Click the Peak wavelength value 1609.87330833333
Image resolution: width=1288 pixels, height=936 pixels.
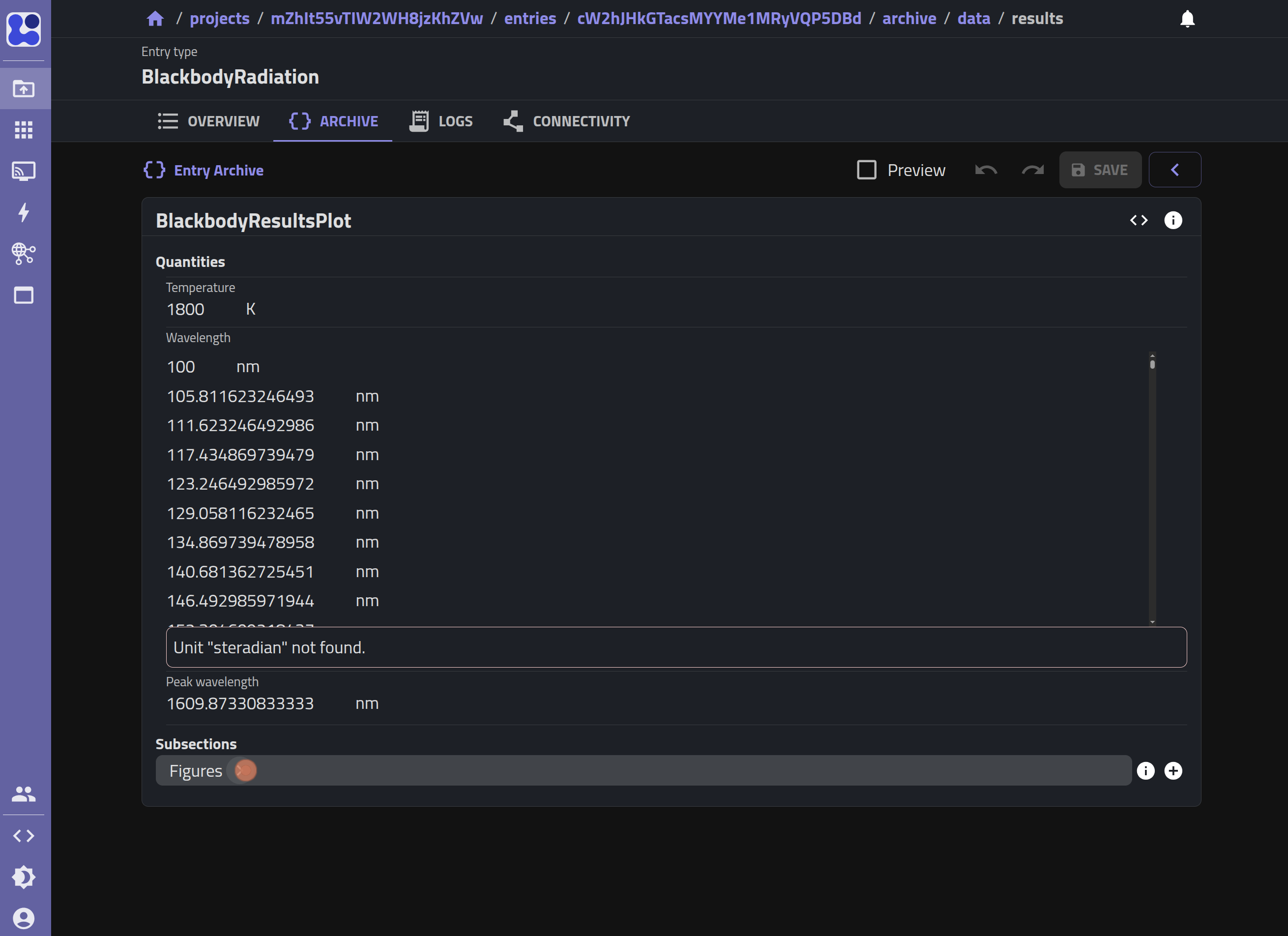click(240, 703)
